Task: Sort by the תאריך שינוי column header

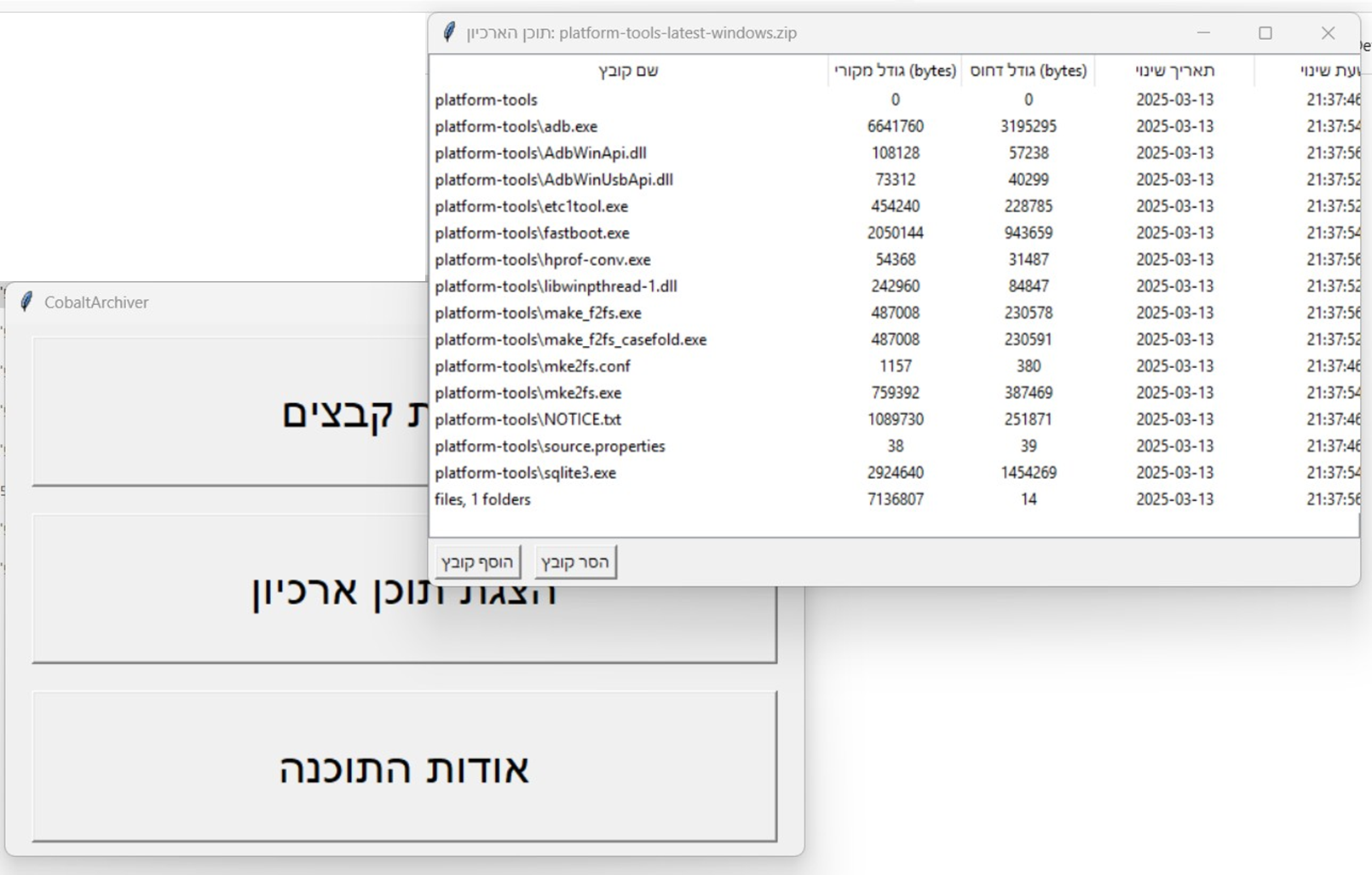Action: coord(1174,71)
